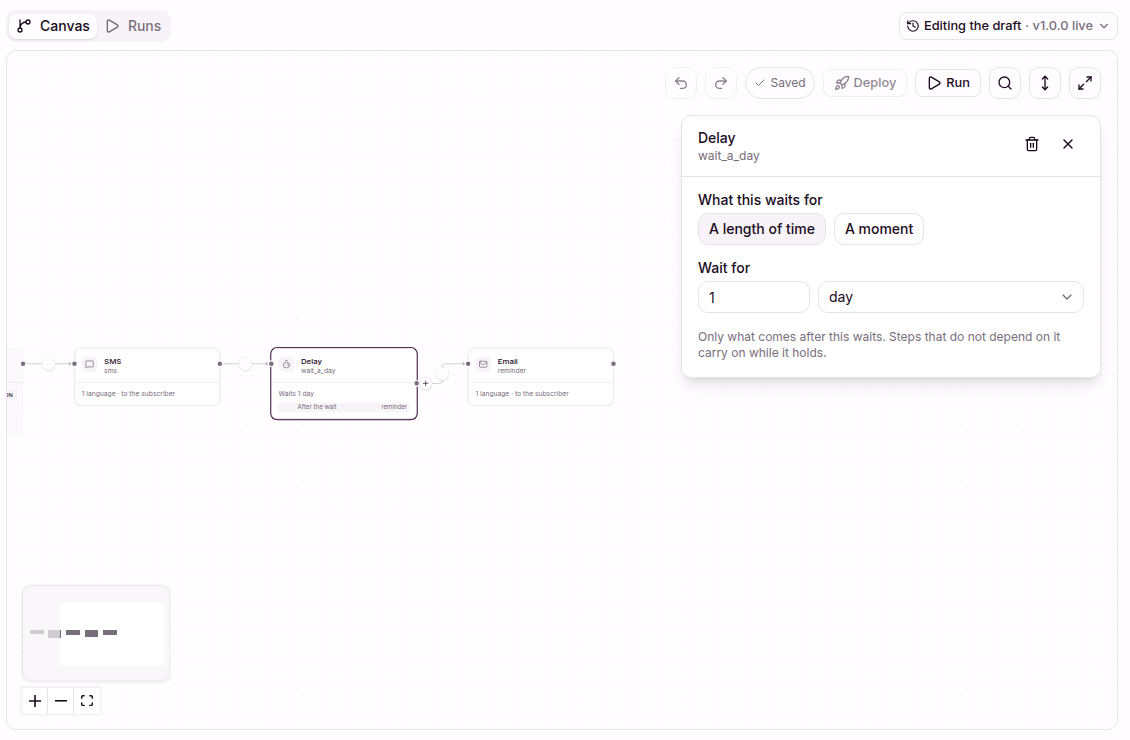This screenshot has height=740, width=1130.
Task: Click 'Waits 1 day' text
Action: [x=296, y=393]
